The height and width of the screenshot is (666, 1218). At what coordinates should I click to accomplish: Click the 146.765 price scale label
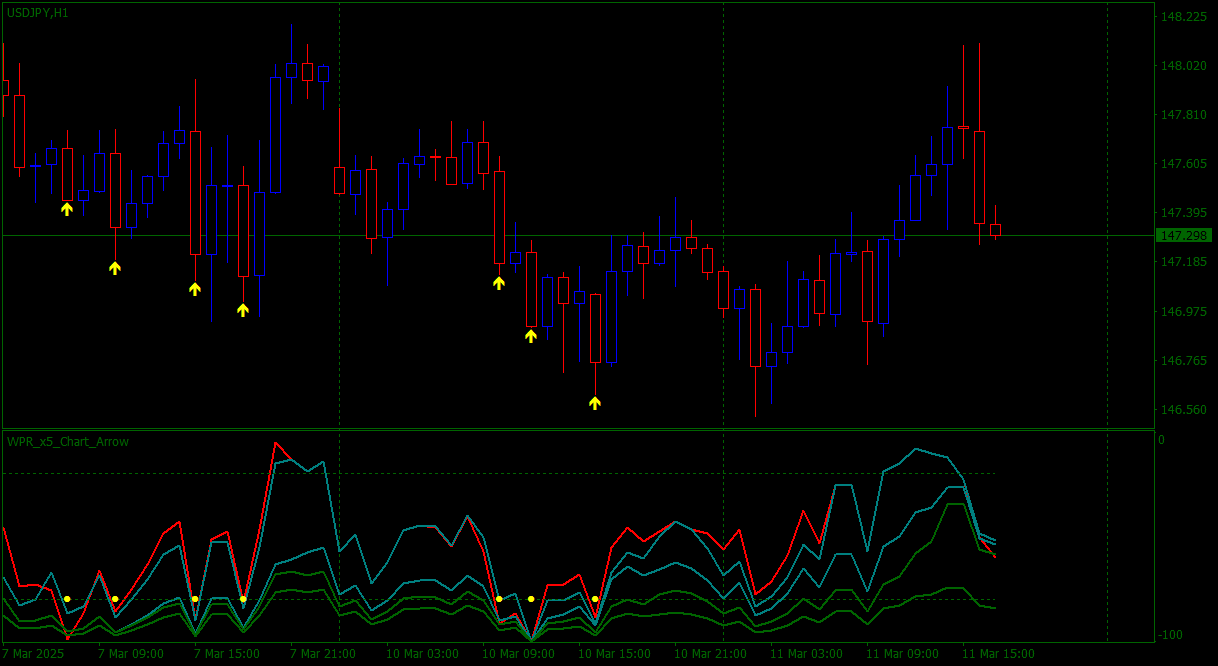tap(1183, 361)
